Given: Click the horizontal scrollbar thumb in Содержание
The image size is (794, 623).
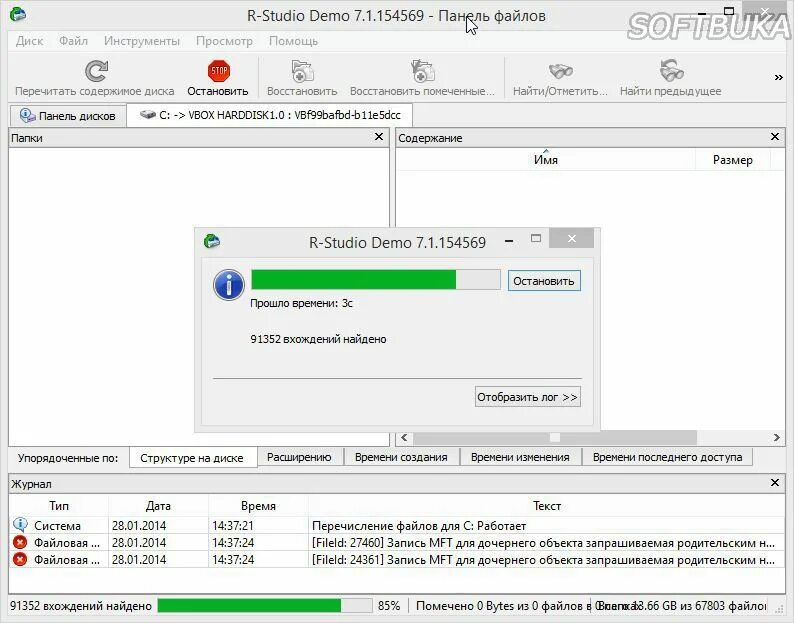Looking at the screenshot, I should 555,437.
